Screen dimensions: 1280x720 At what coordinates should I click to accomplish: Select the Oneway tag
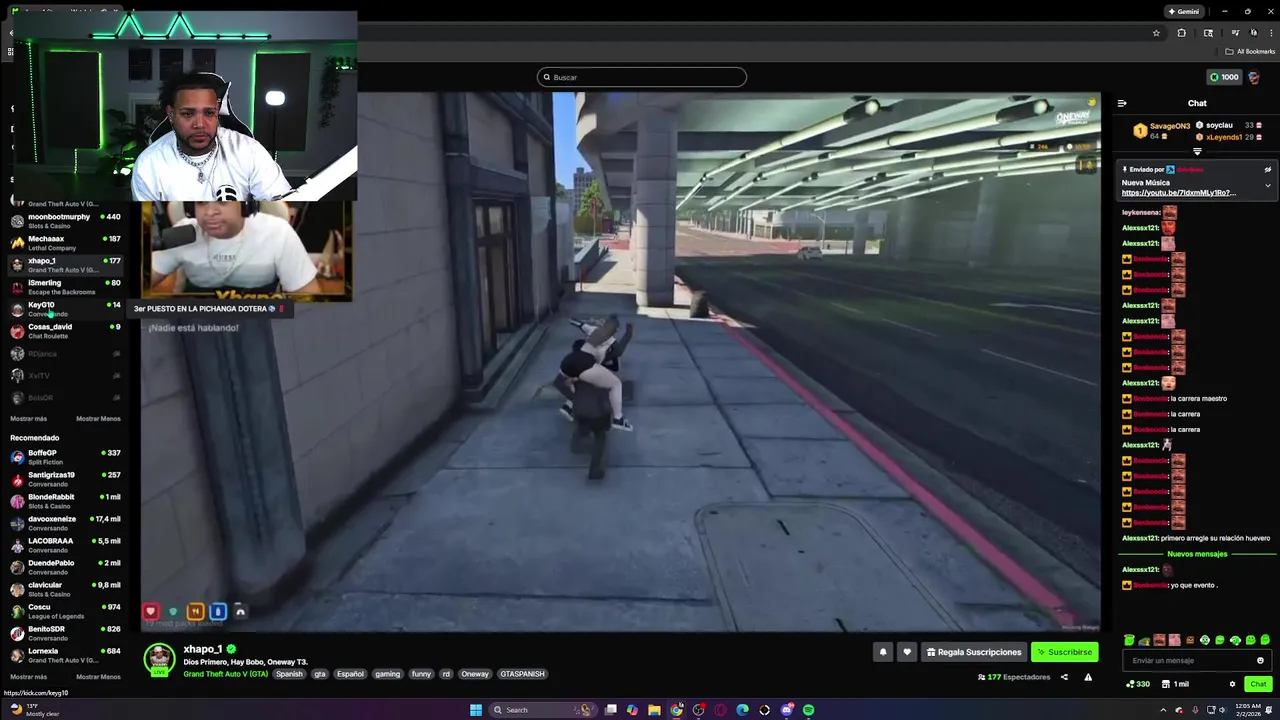click(475, 674)
